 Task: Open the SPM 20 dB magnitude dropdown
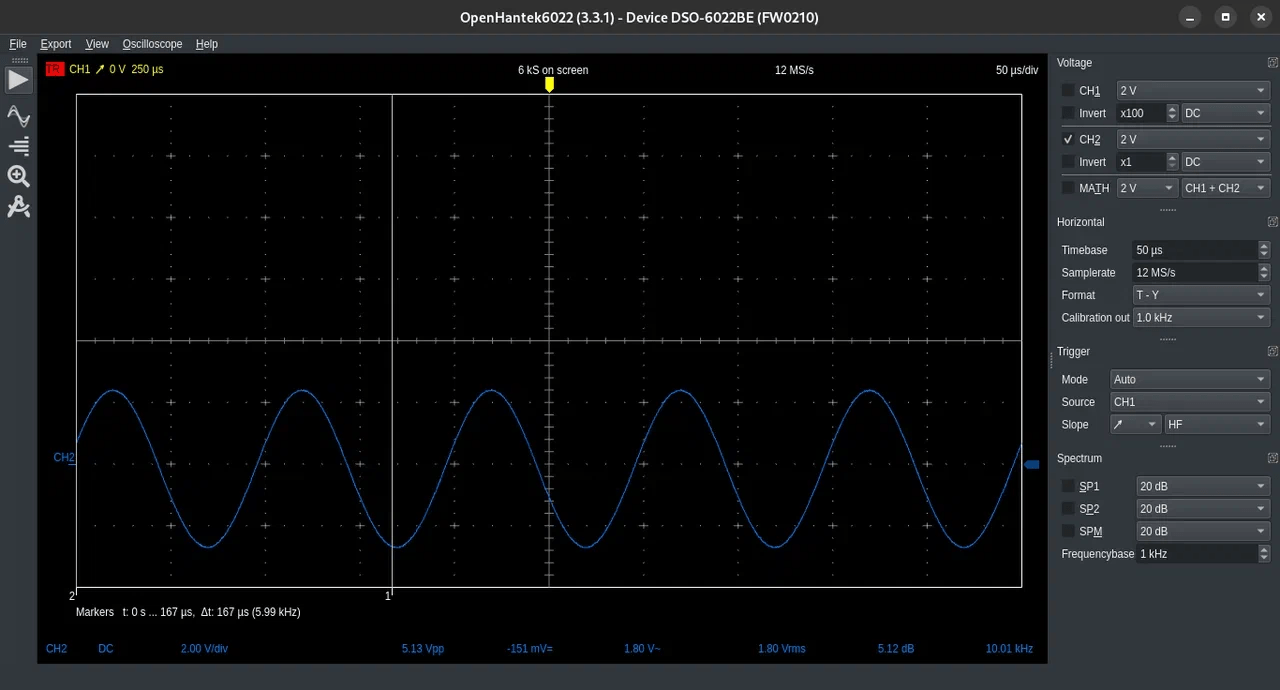[x=1203, y=531]
